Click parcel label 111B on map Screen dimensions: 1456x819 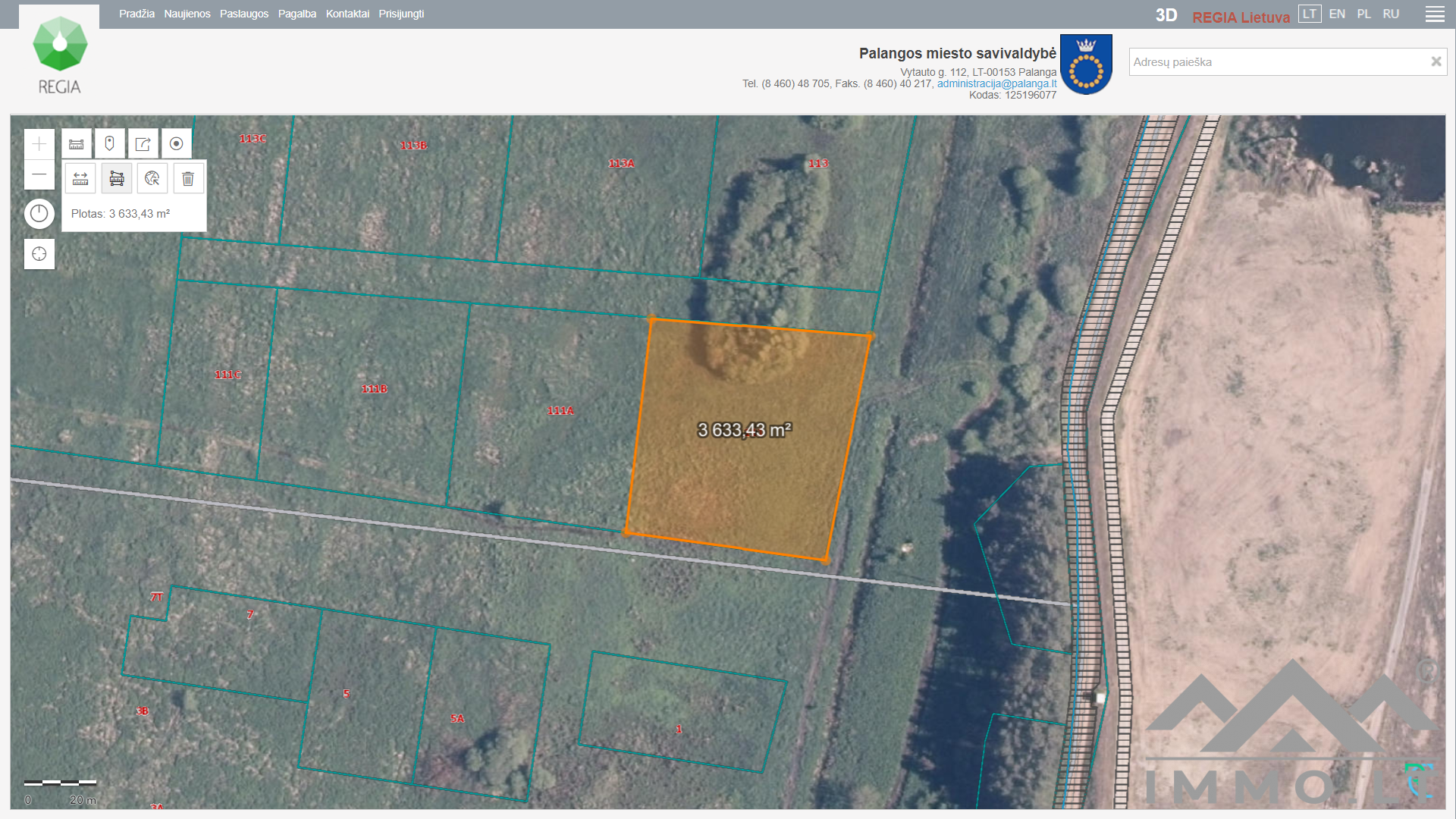click(374, 388)
